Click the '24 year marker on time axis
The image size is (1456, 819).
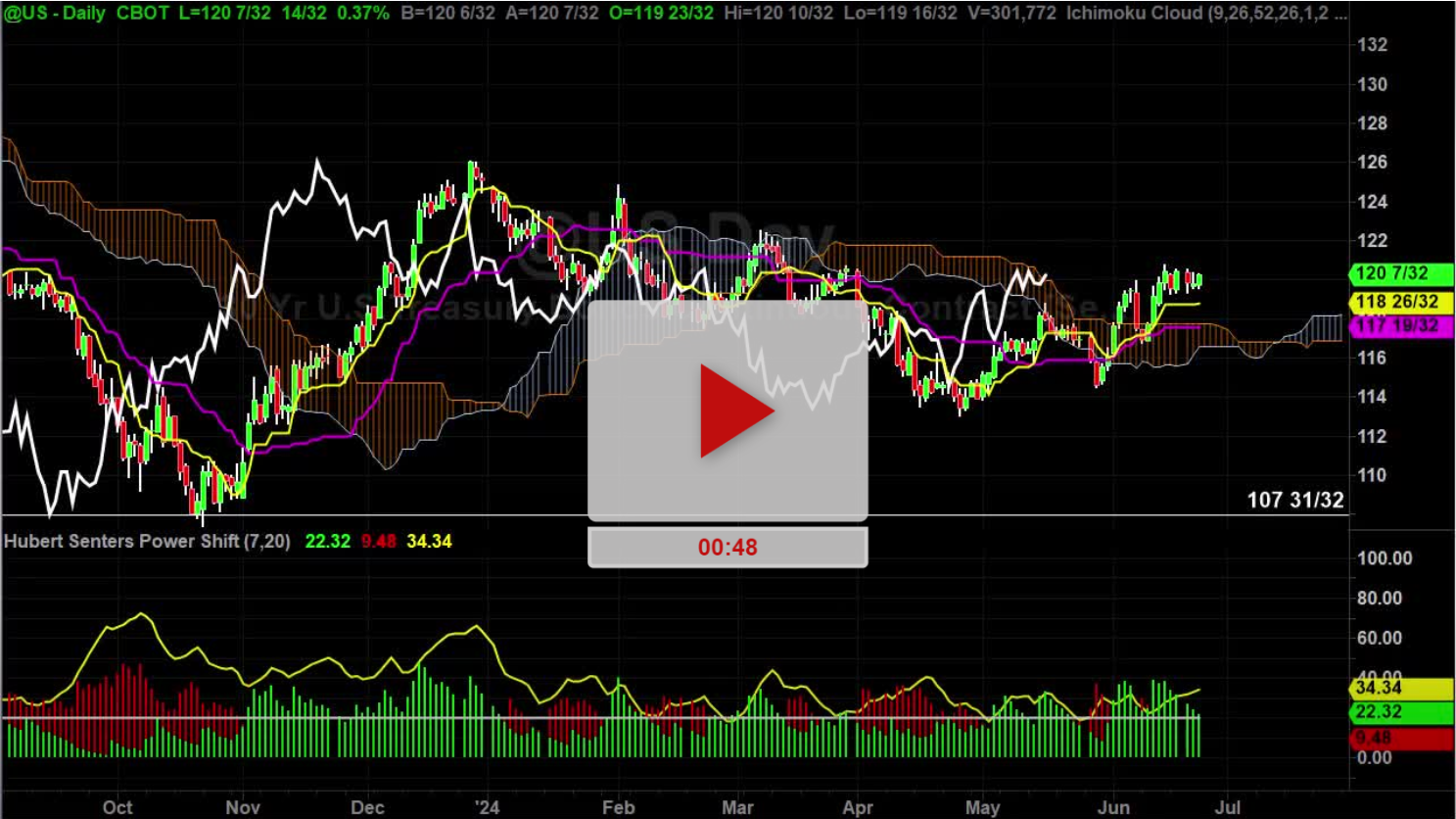[487, 807]
